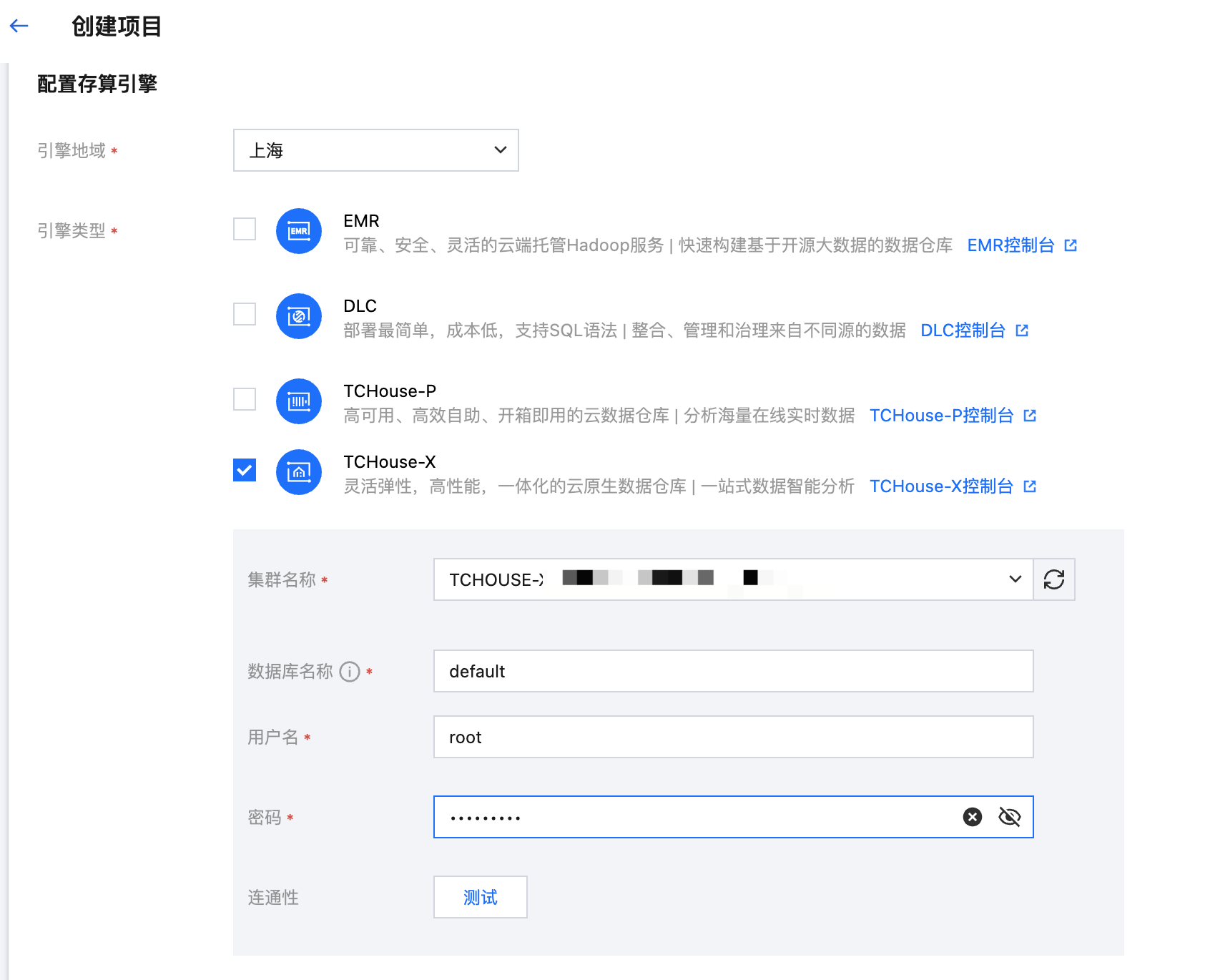Open the TCHouse-P控制台 link

[941, 416]
